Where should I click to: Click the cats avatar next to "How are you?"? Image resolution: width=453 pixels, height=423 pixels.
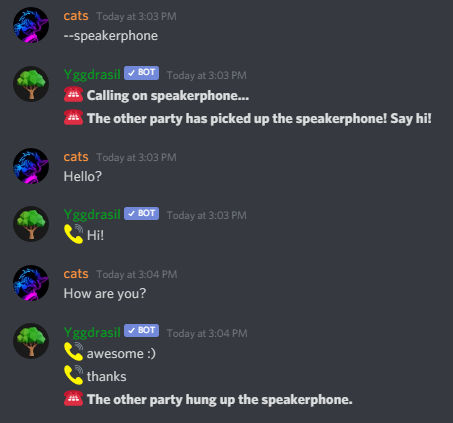(31, 283)
